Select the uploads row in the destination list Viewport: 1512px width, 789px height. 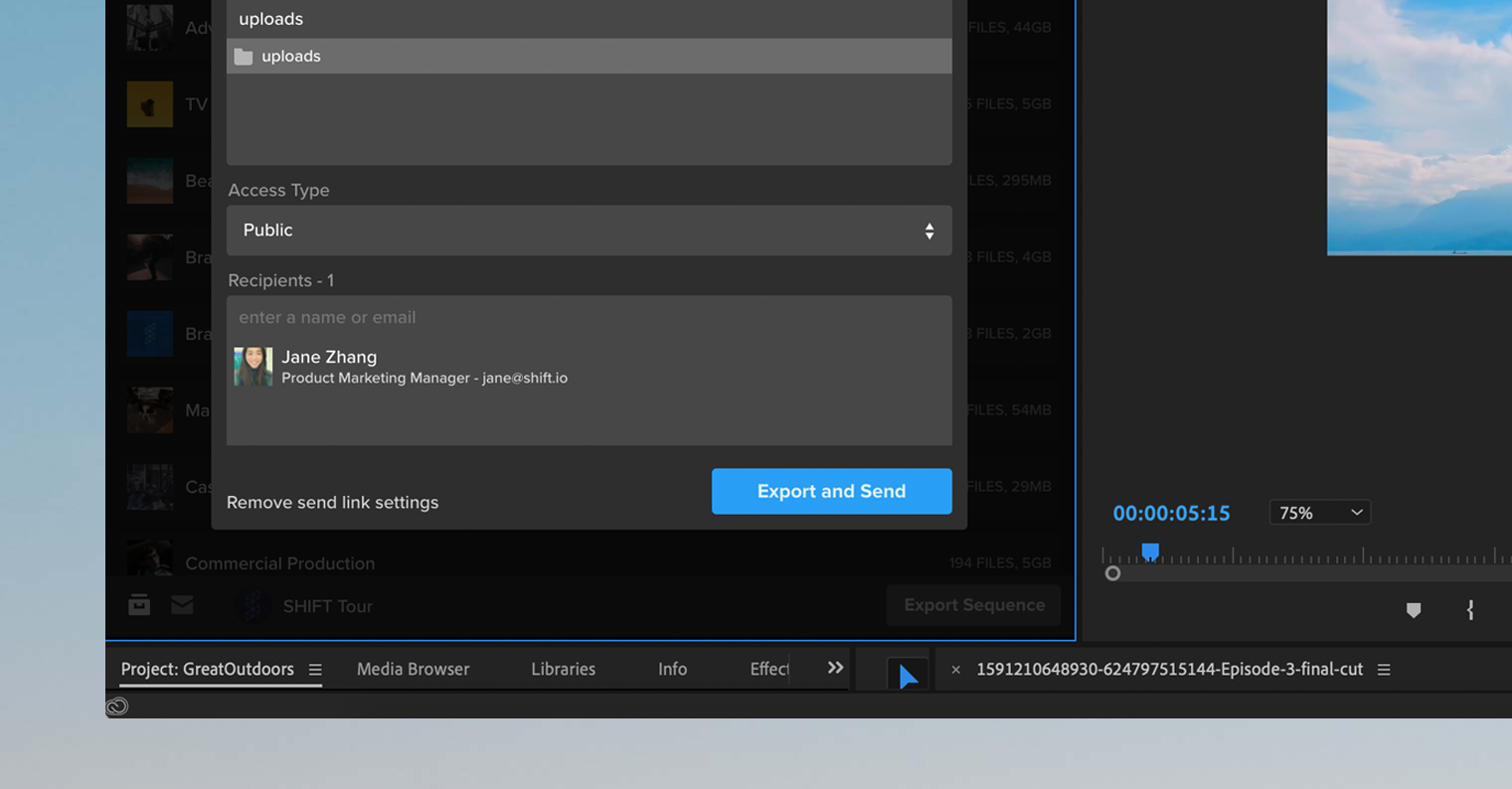tap(589, 56)
